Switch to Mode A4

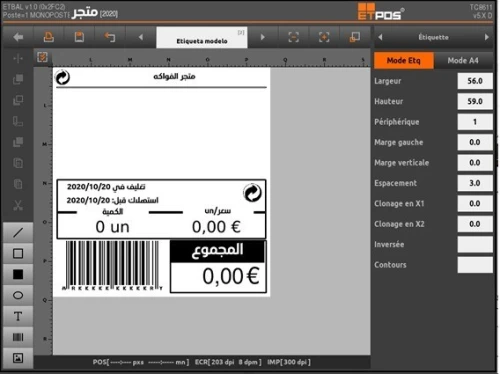pyautogui.click(x=463, y=61)
